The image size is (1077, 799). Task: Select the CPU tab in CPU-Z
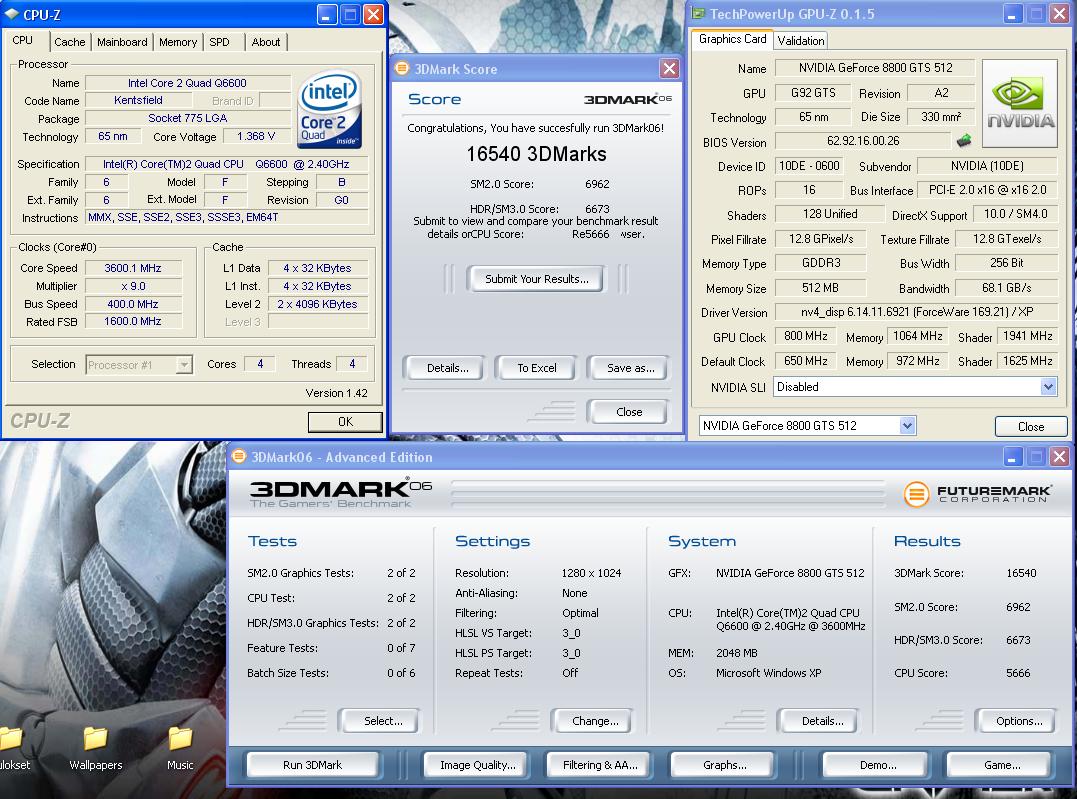pyautogui.click(x=23, y=40)
